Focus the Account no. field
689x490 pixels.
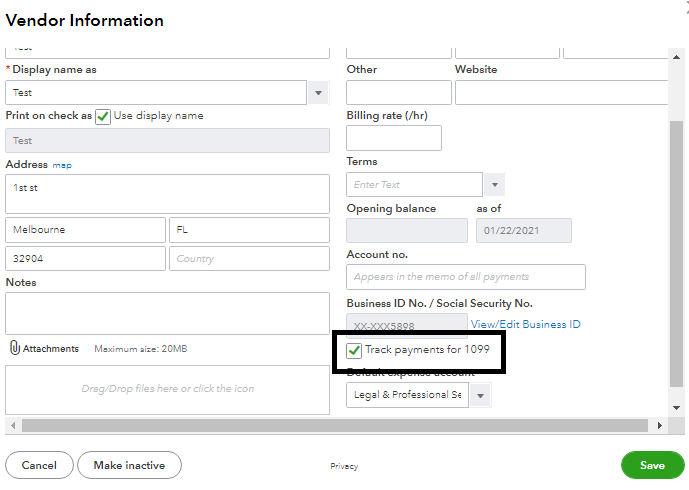click(x=466, y=277)
